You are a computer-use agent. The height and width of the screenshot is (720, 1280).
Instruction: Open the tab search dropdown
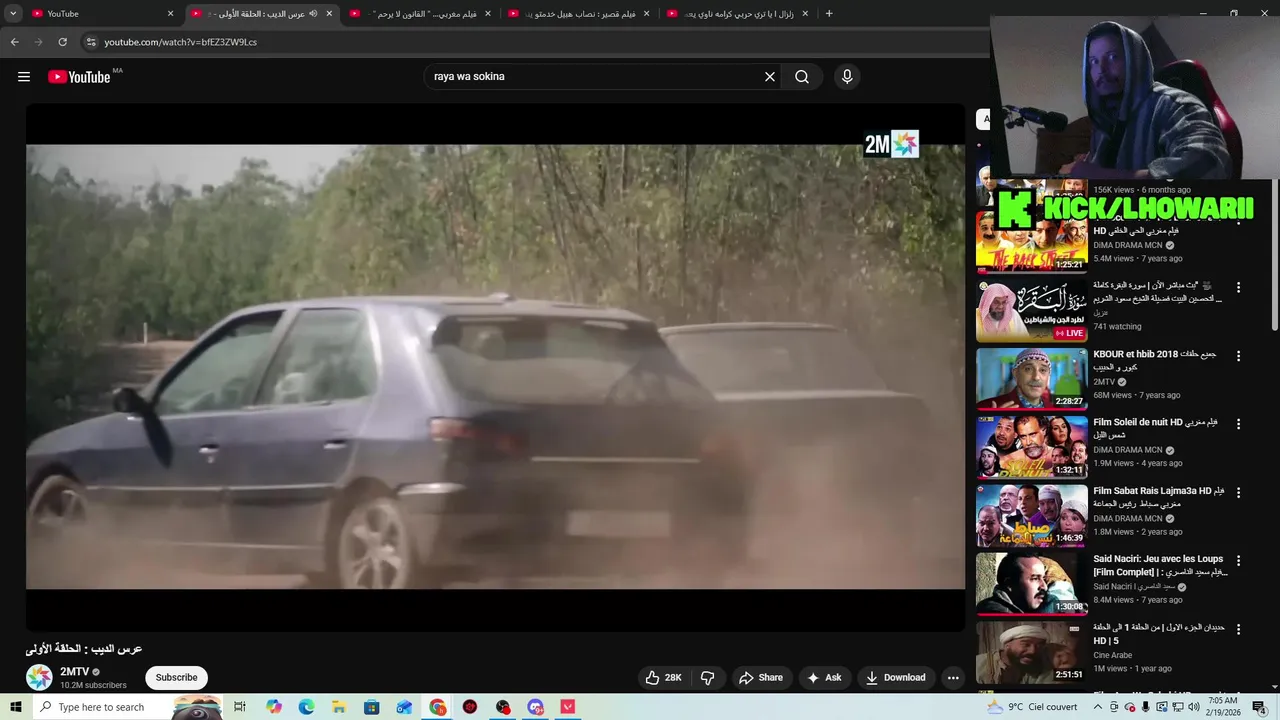(x=13, y=14)
